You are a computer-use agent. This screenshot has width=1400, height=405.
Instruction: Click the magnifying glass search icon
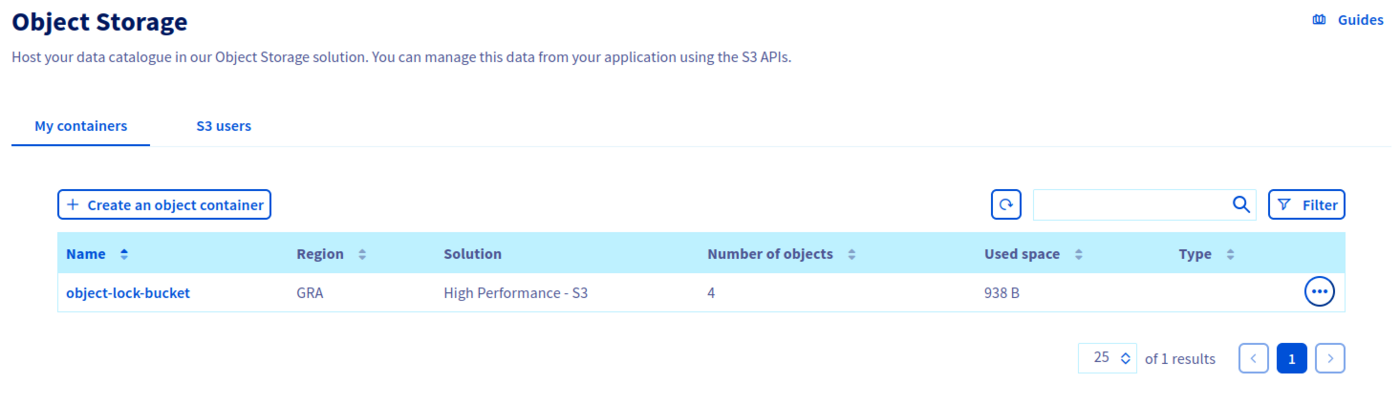point(1241,205)
